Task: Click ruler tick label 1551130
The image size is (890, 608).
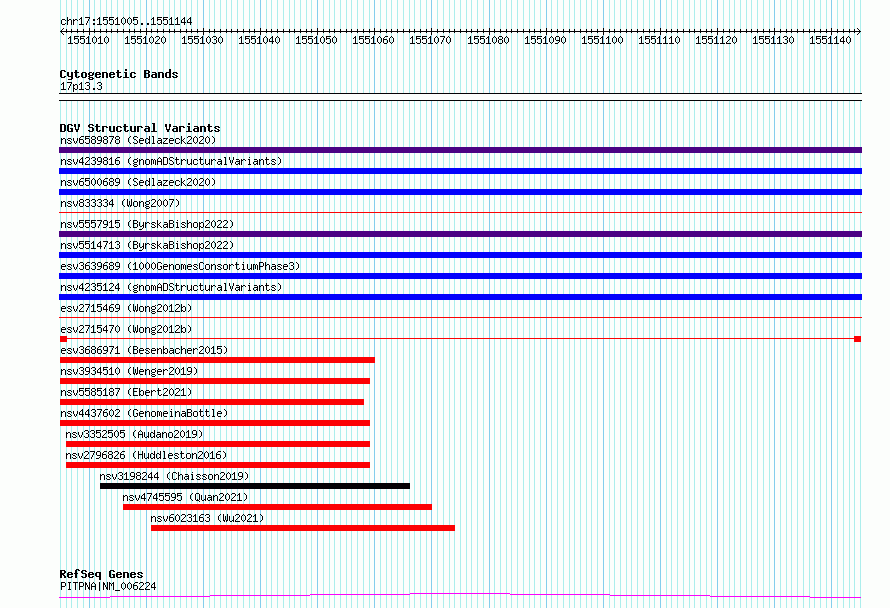Action: click(773, 40)
